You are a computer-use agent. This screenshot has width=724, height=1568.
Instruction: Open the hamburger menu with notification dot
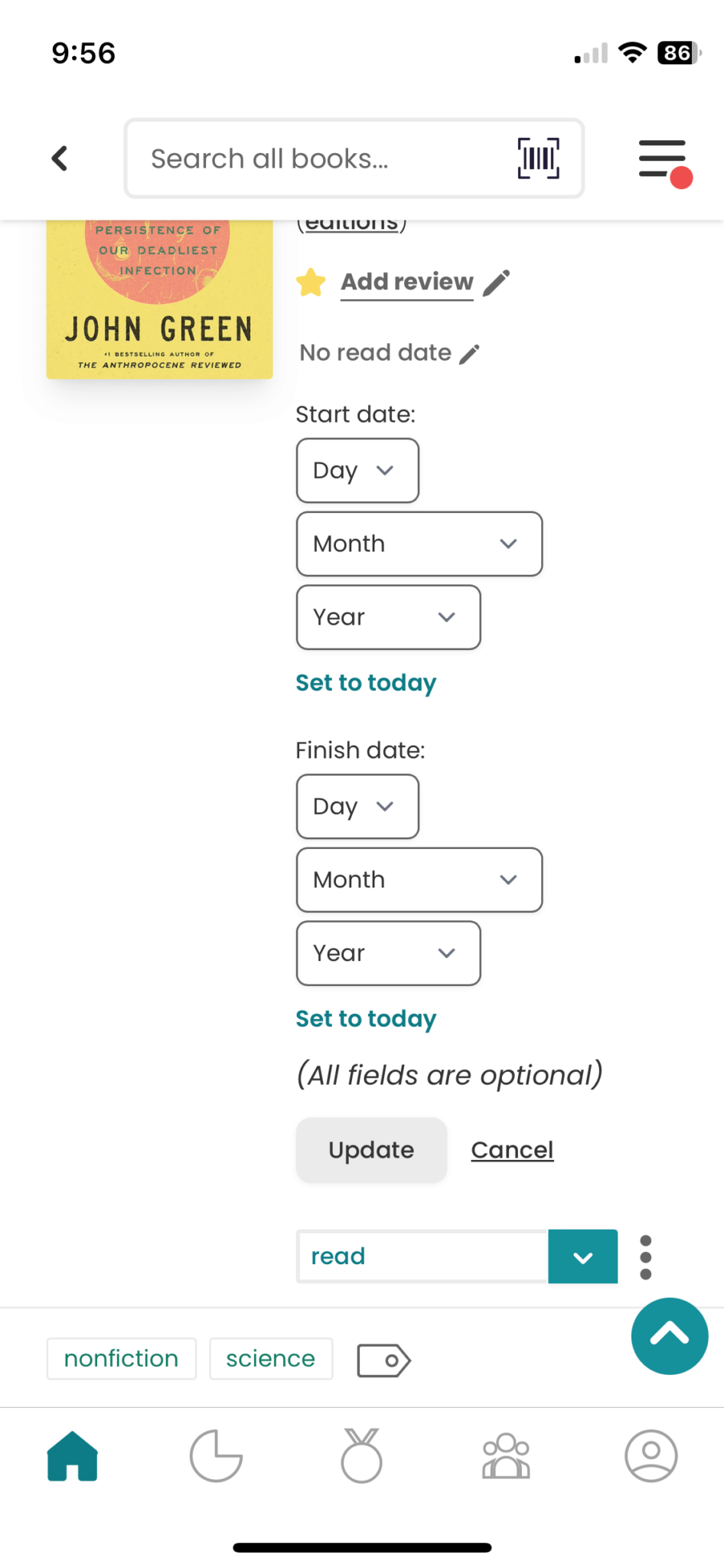click(661, 158)
